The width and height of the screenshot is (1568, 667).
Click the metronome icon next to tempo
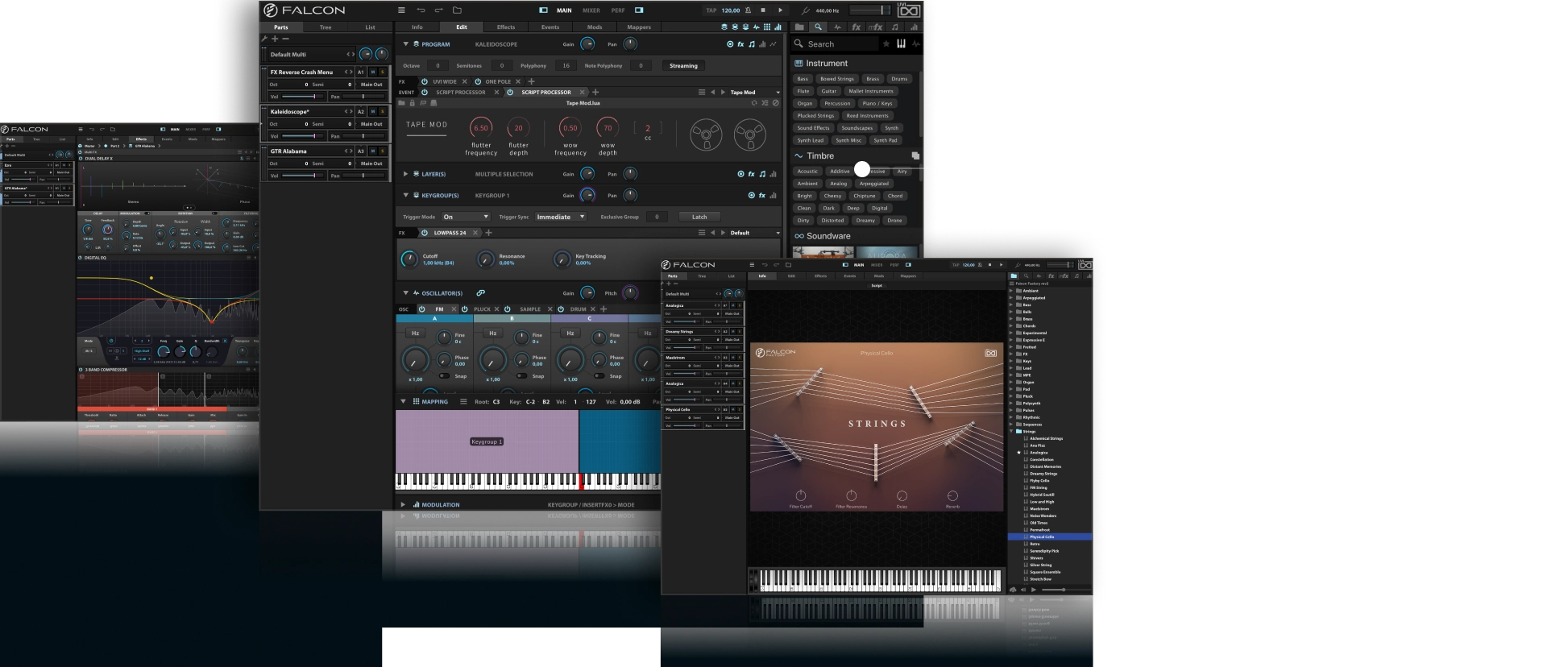tap(749, 10)
